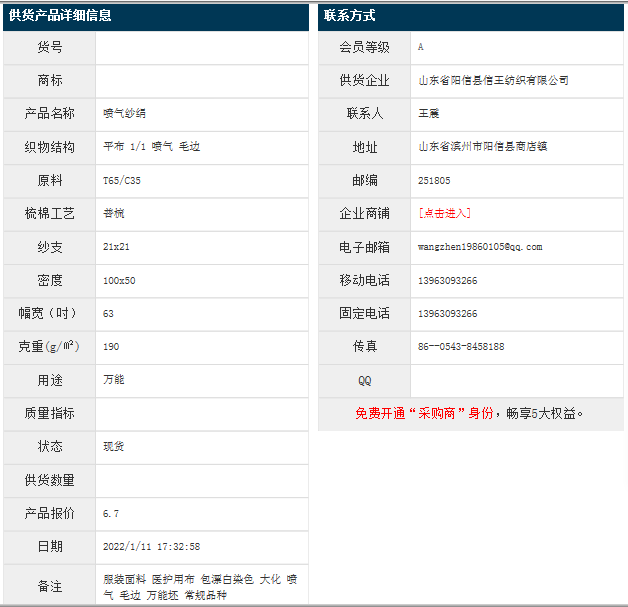Click the 供货产品详细信息 section header
The image size is (628, 607).
click(60, 15)
